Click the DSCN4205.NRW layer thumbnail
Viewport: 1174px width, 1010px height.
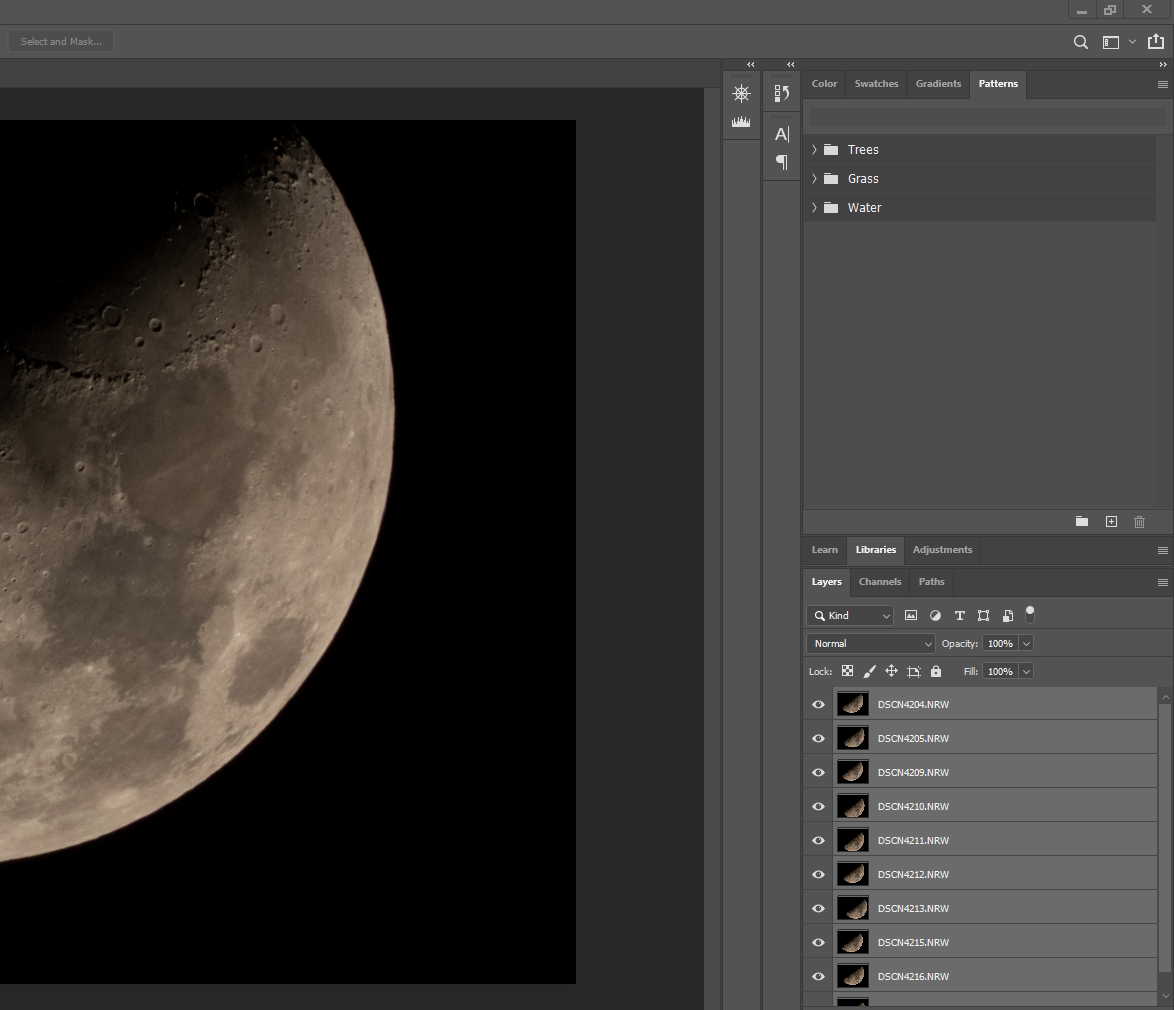click(852, 738)
